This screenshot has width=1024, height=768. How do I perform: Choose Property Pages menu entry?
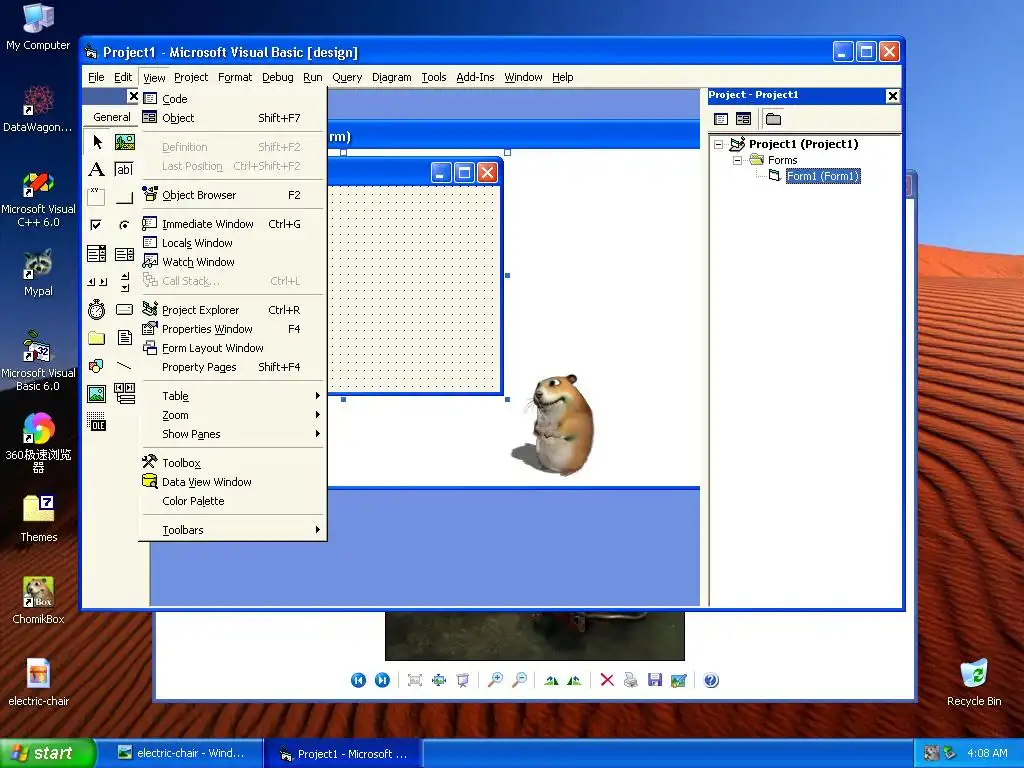pyautogui.click(x=232, y=367)
